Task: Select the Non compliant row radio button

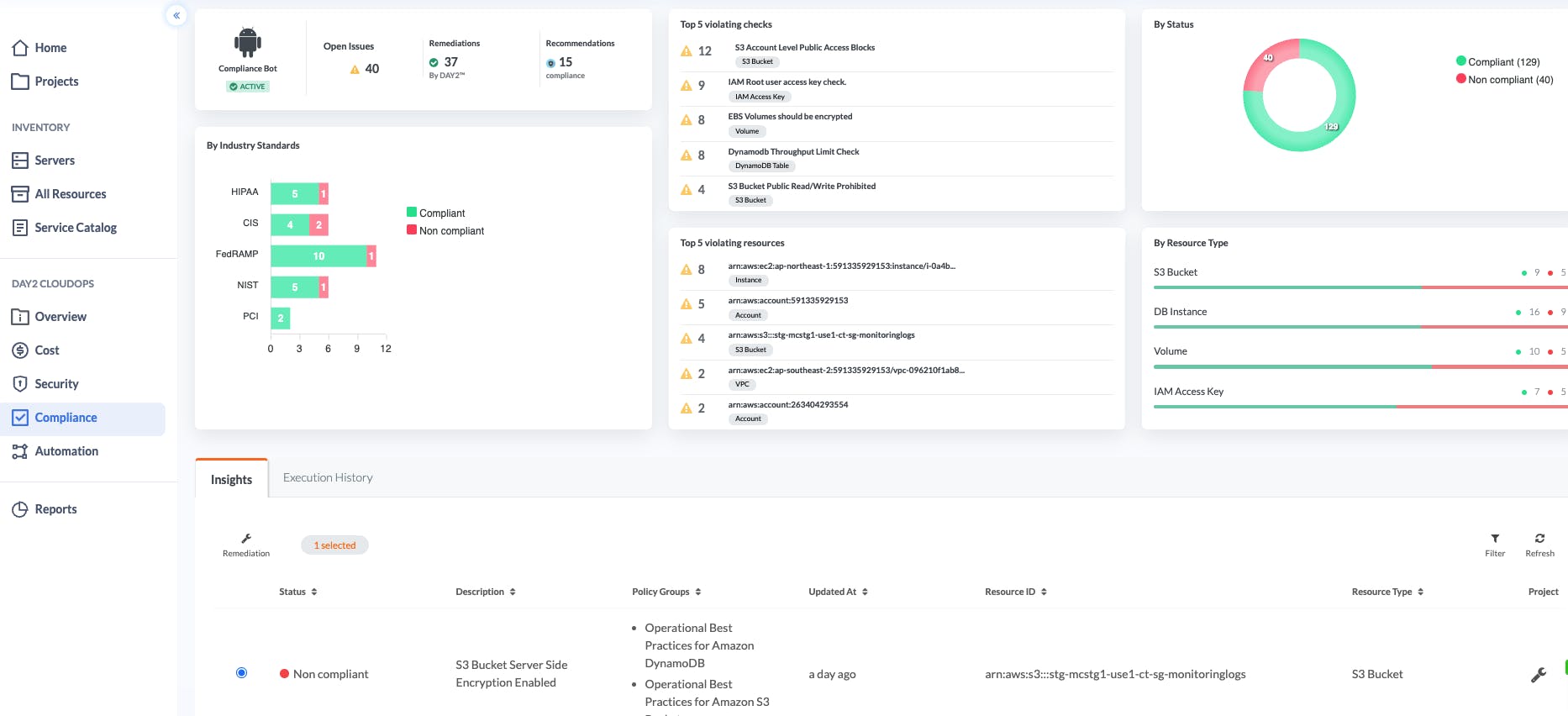Action: 242,673
